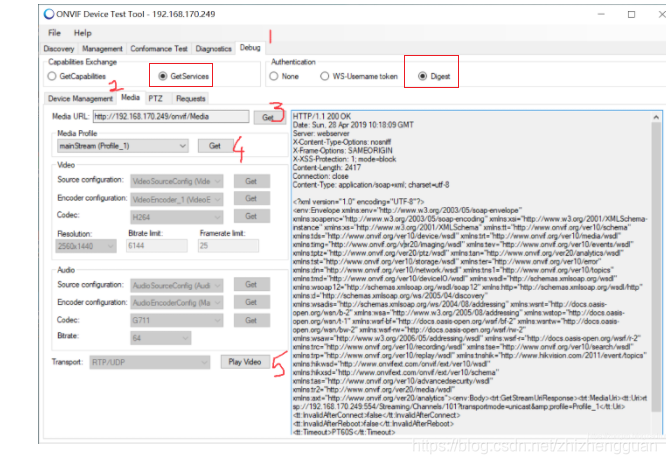Maximize the ONVIF Device Test Tool window

point(632,14)
